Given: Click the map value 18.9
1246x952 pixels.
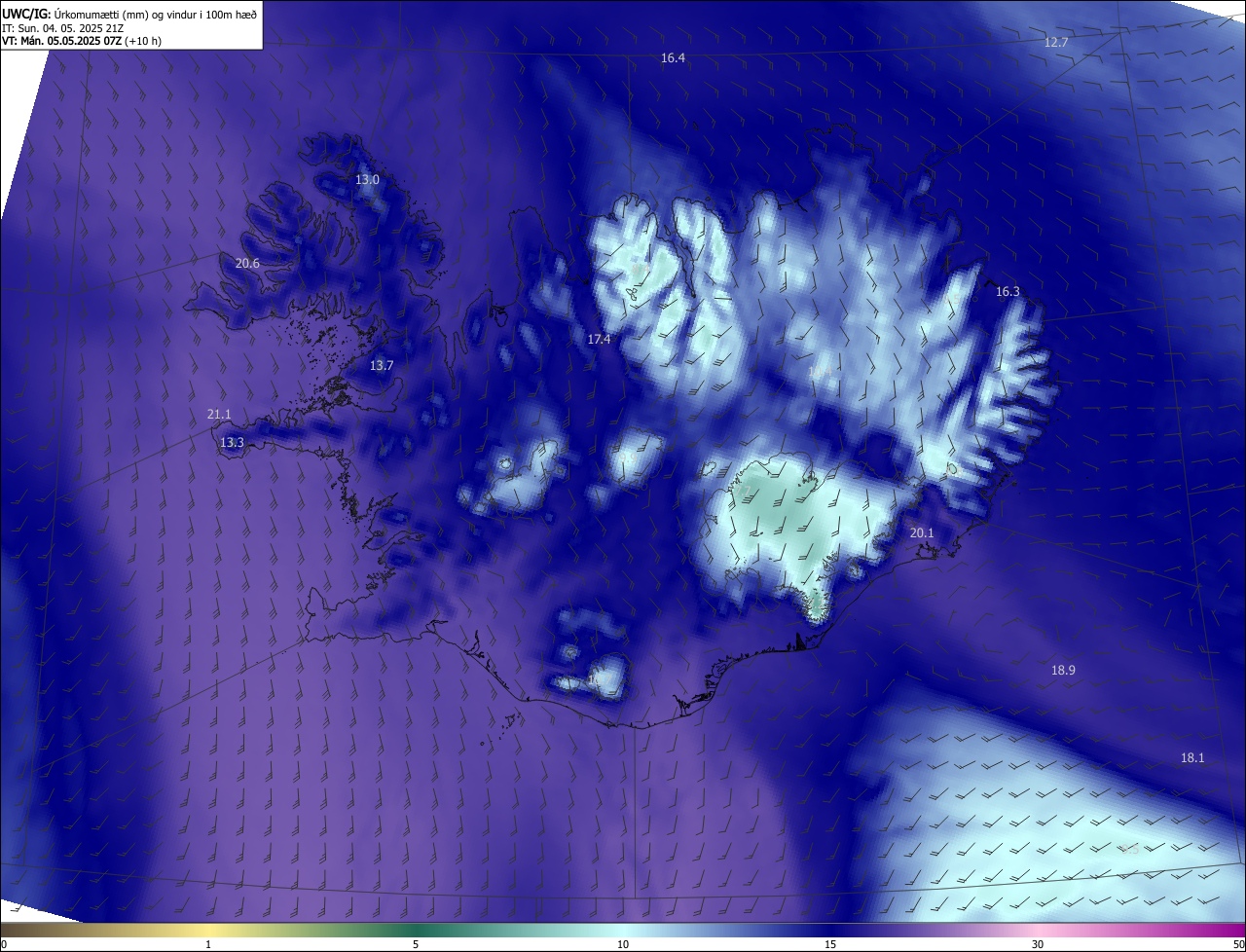Looking at the screenshot, I should pos(1063,671).
